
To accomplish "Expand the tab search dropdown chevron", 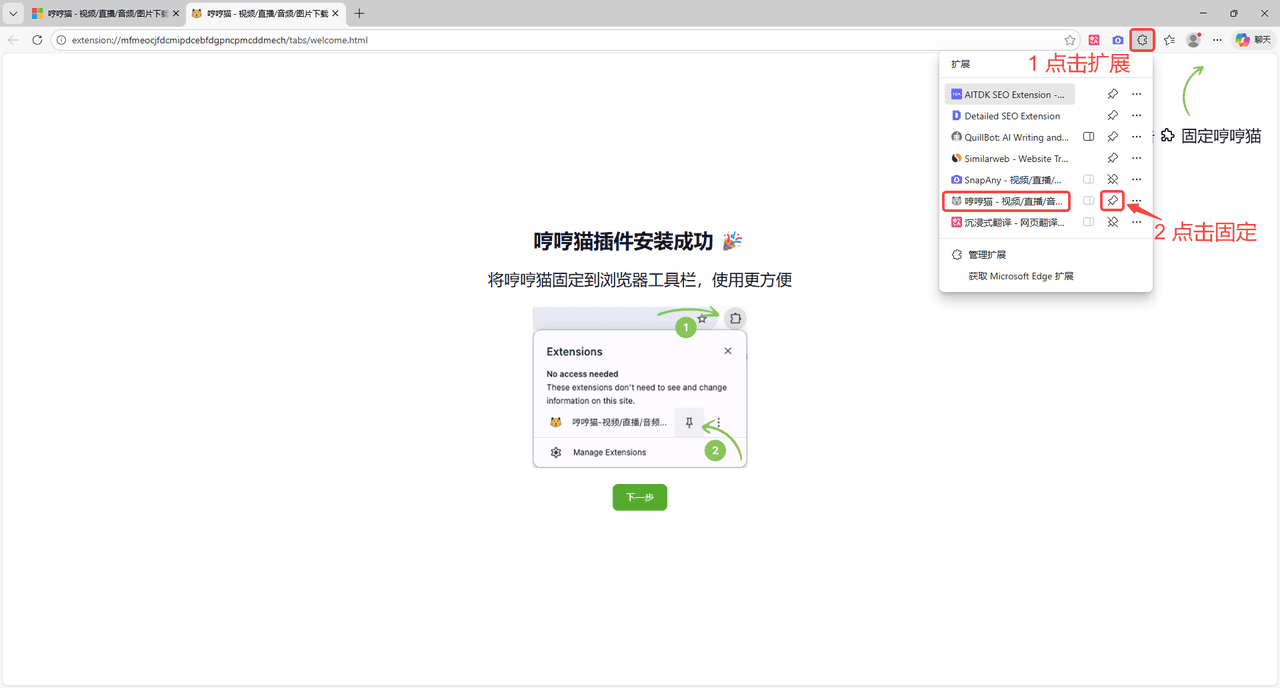I will coord(13,14).
